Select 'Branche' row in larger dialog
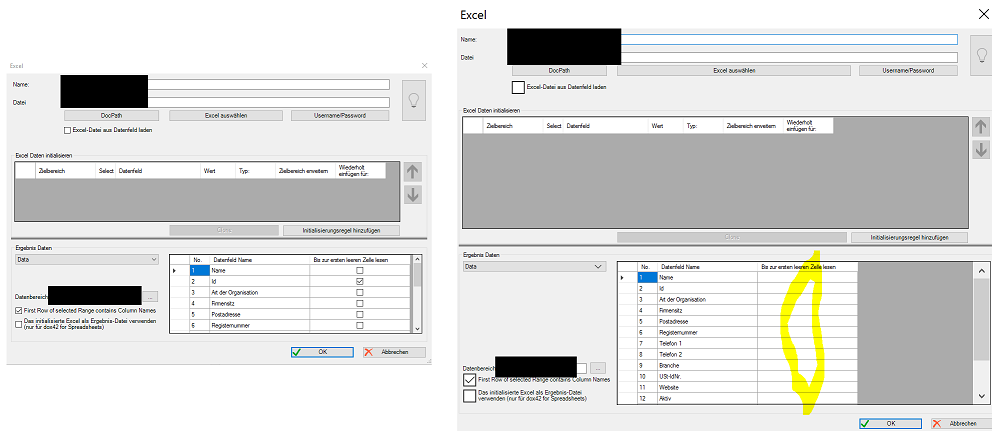 [738, 365]
